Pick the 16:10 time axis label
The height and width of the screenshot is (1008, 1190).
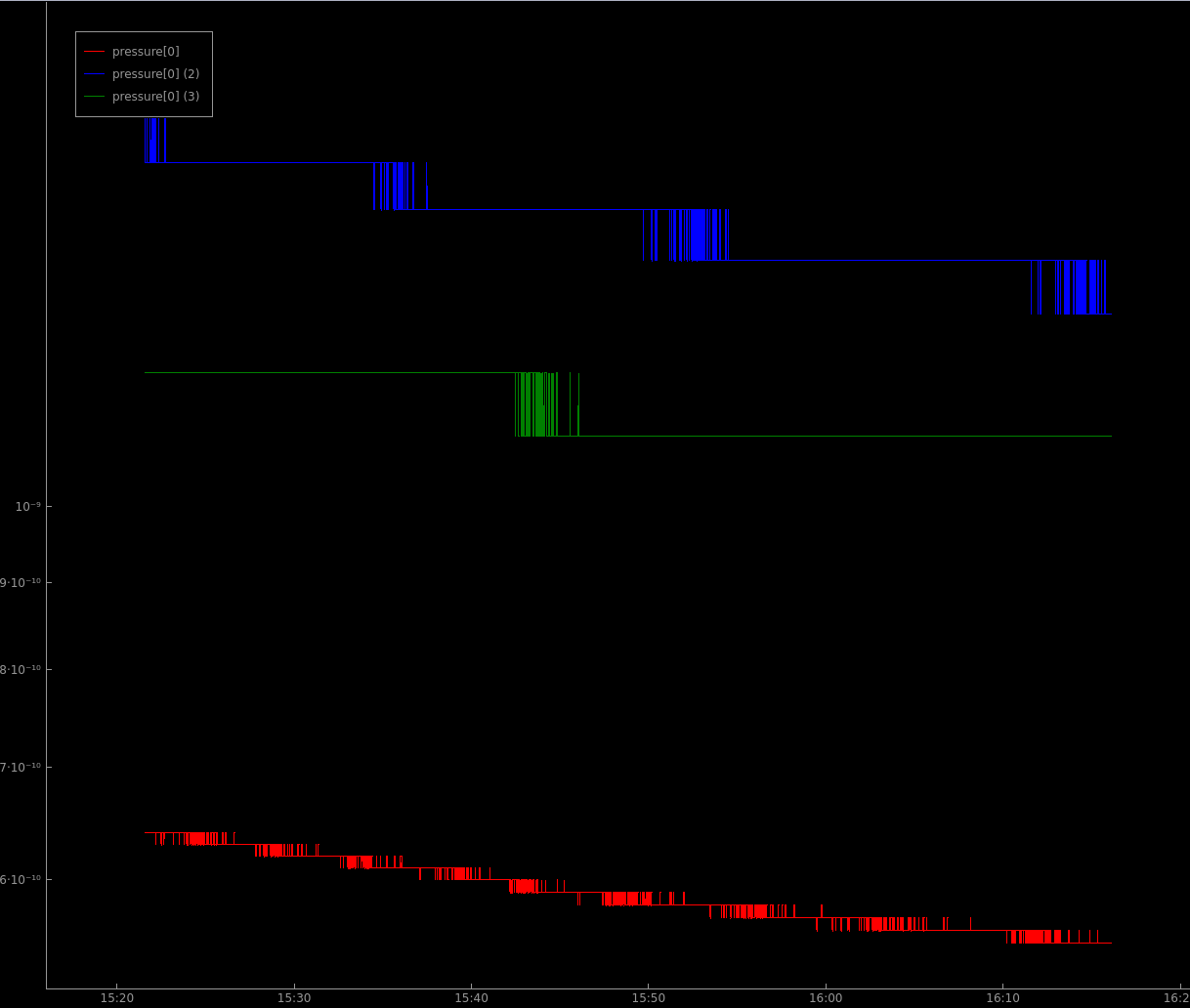(x=1002, y=998)
